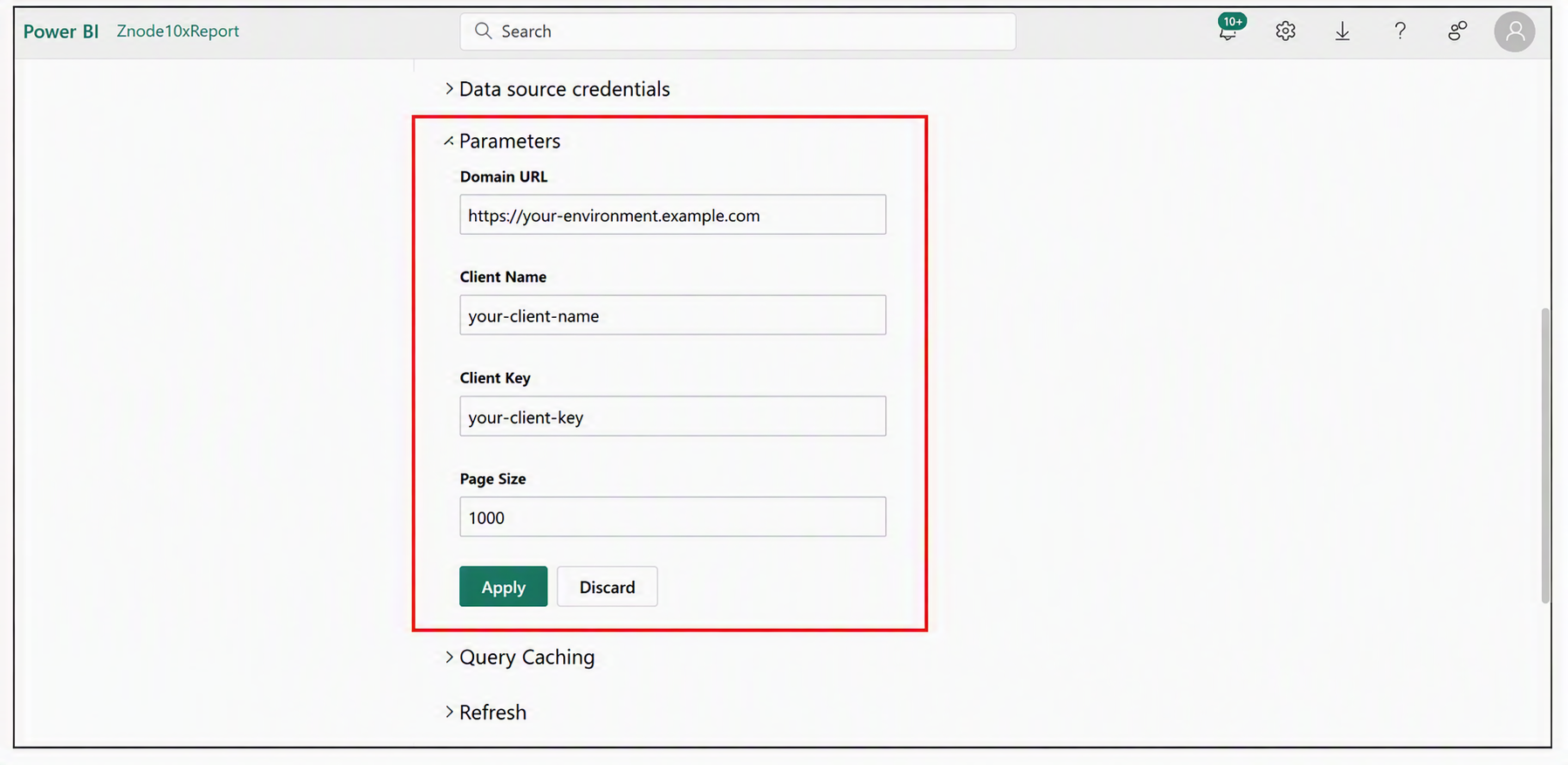Focus the Domain URL input field
This screenshot has width=1568, height=765.
673,215
